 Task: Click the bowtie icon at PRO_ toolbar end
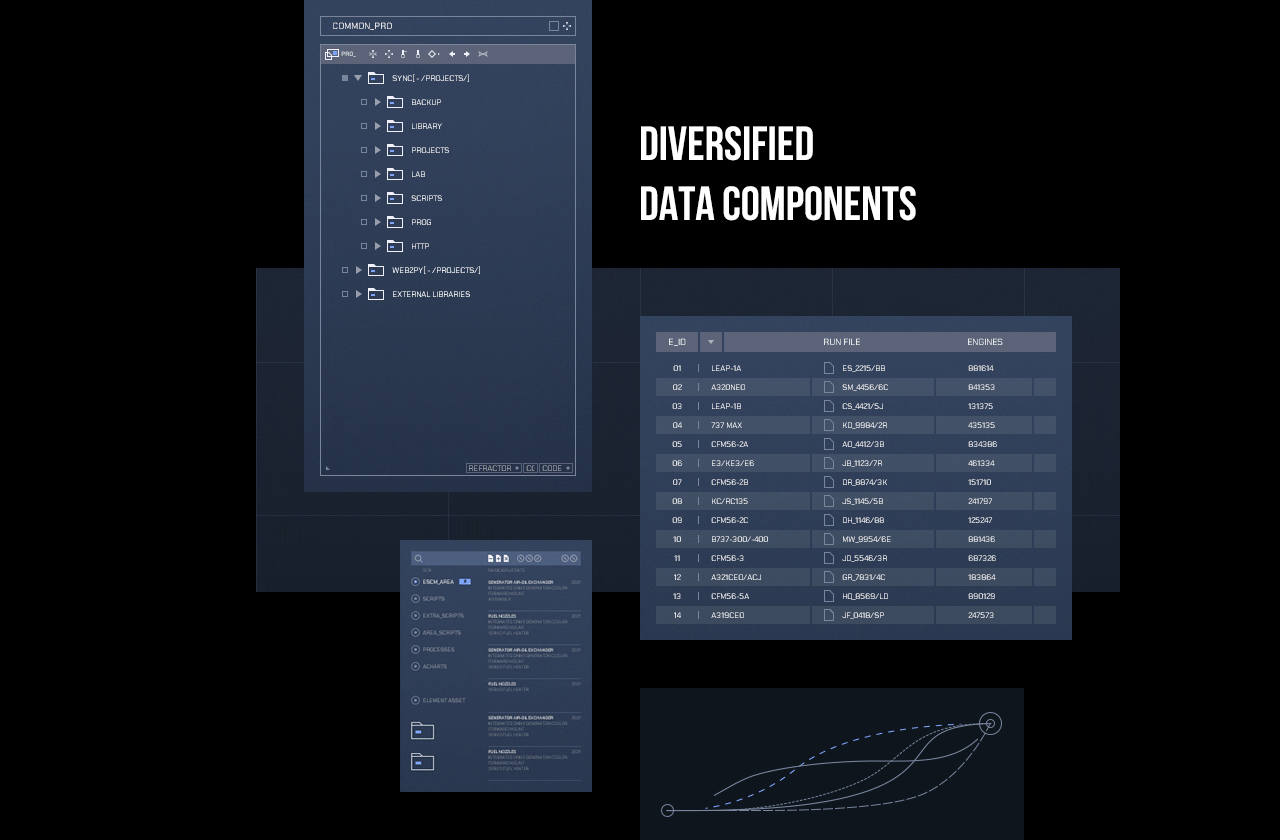(483, 54)
